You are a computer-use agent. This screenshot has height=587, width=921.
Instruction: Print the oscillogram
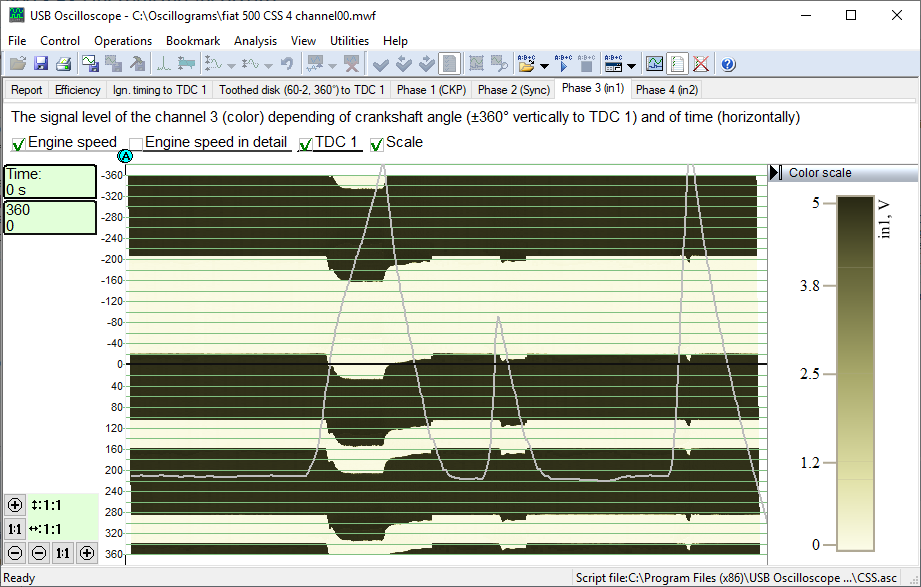(64, 63)
